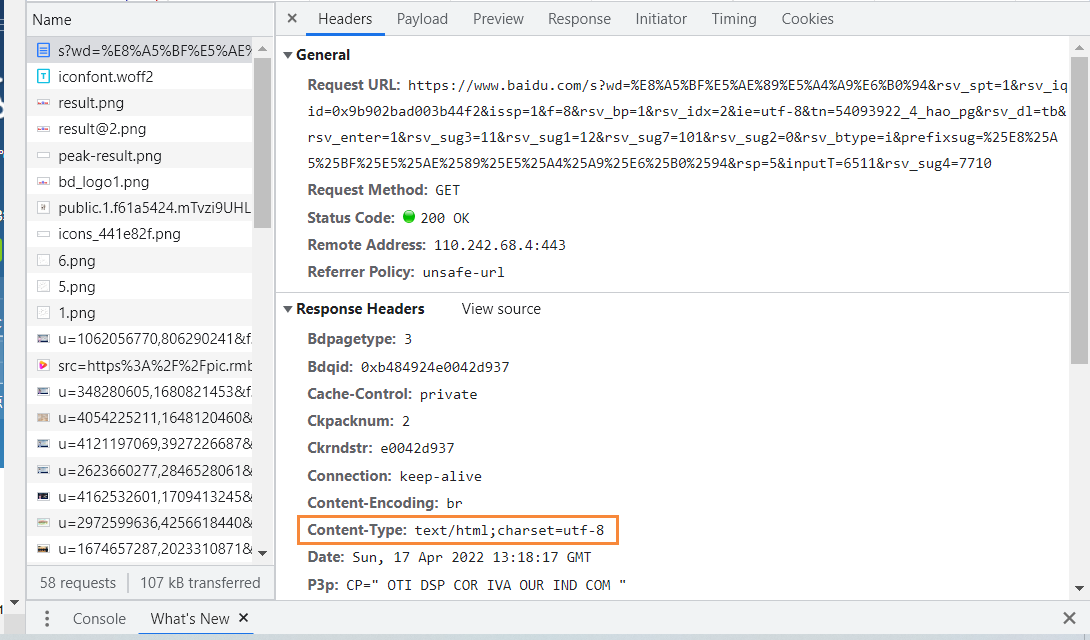
Task: Open the Preview tab
Action: click(498, 19)
